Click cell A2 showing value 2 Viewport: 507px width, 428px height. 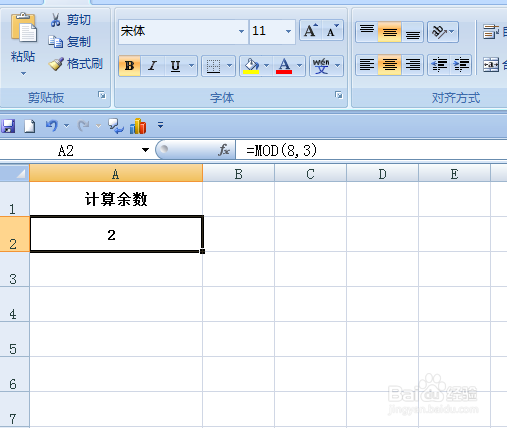pos(116,234)
